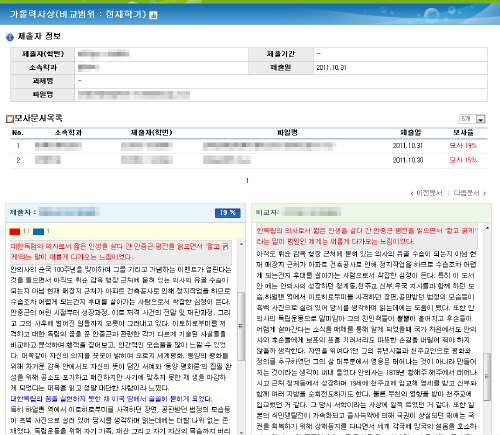The width and height of the screenshot is (500, 435).
Task: Click row number 1 in the document list
Action: 18,146
